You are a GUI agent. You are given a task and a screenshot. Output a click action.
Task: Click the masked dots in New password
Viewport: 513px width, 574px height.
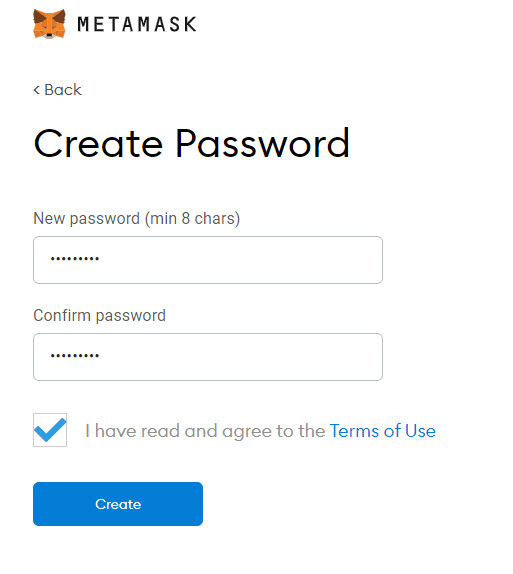[x=75, y=259]
